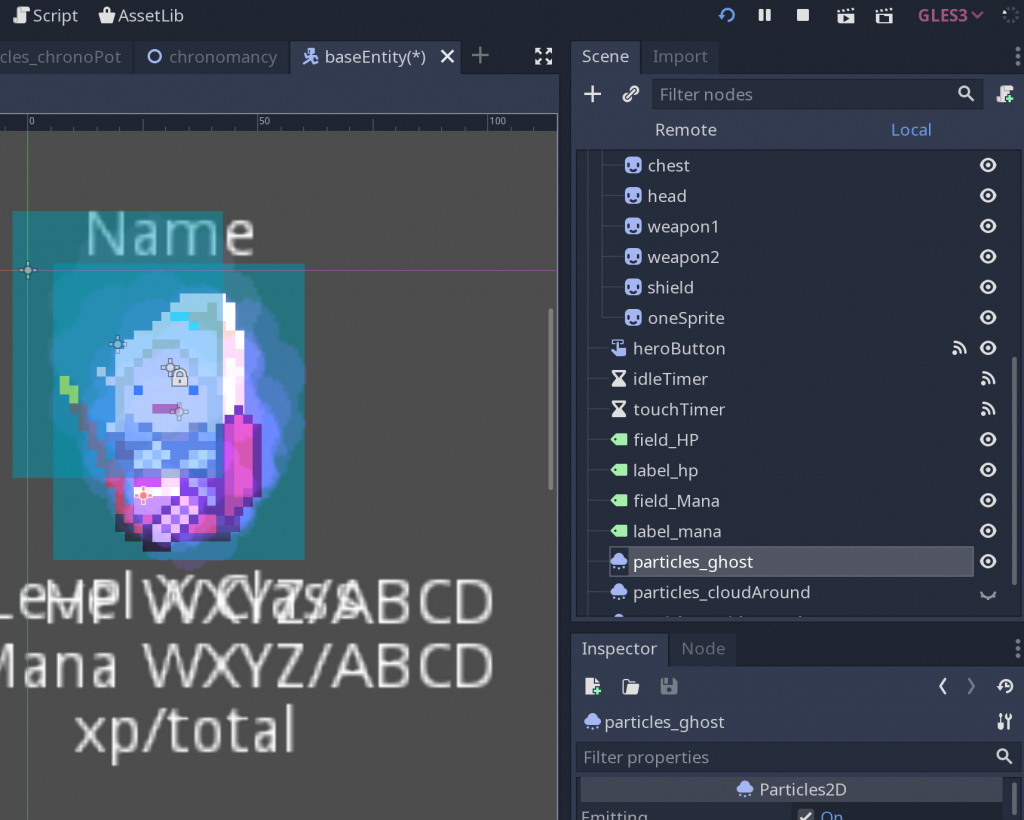Click the Add Node plus icon

coord(593,94)
